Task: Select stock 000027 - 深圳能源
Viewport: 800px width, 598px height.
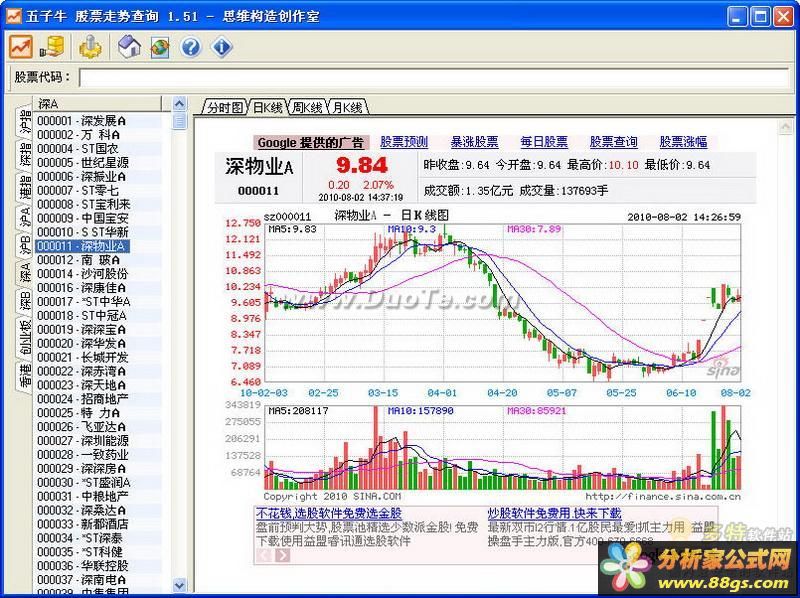Action: [83, 441]
